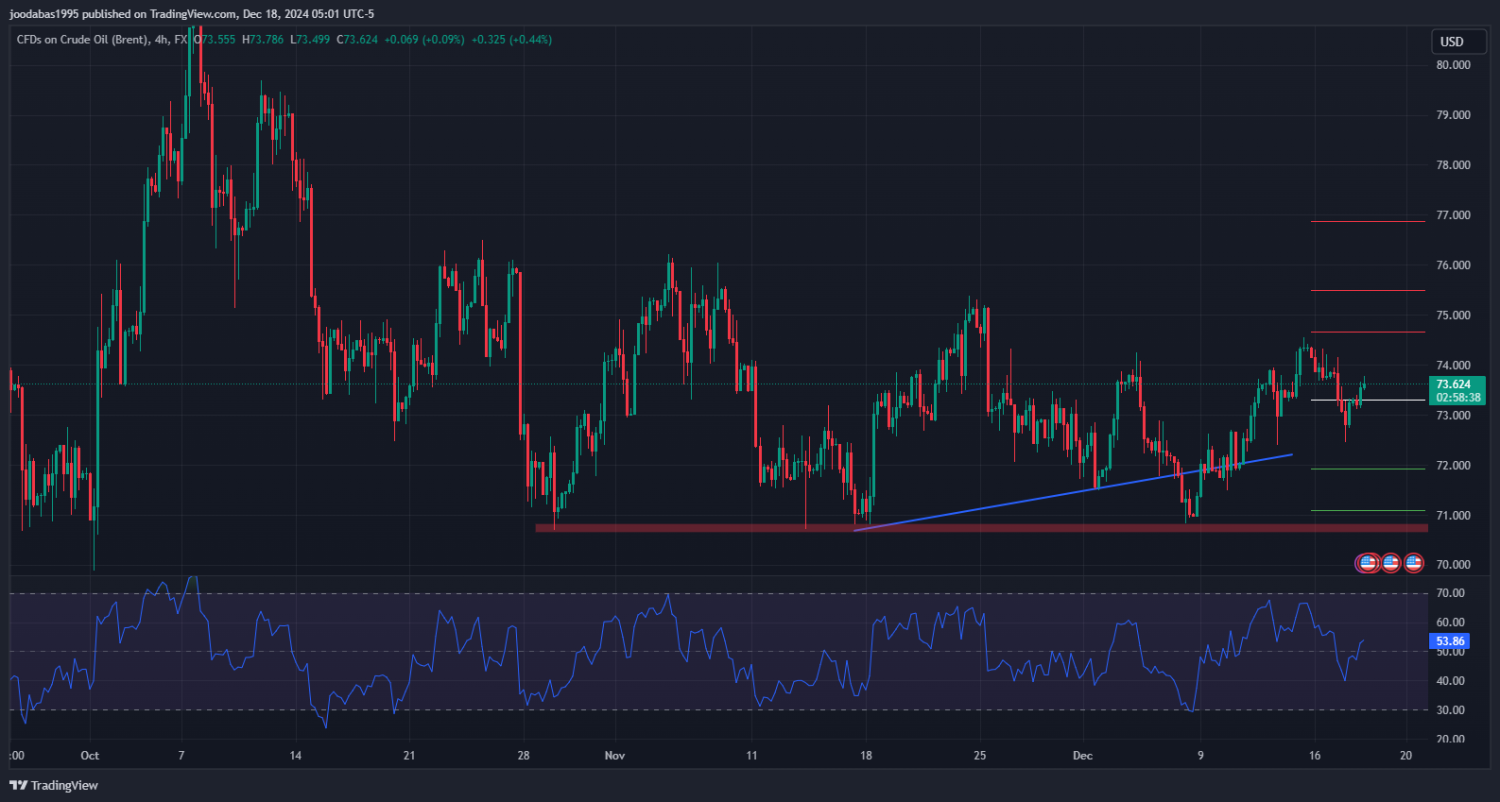
Task: Open the leftmost US flag economic event icon
Action: tap(1367, 563)
